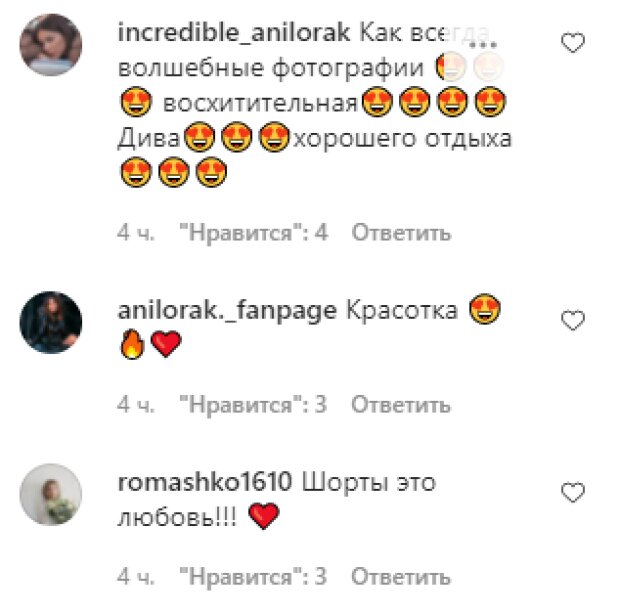
Task: View likes "Нравится": 3 on anilorak._fanpage comment
Action: [253, 404]
